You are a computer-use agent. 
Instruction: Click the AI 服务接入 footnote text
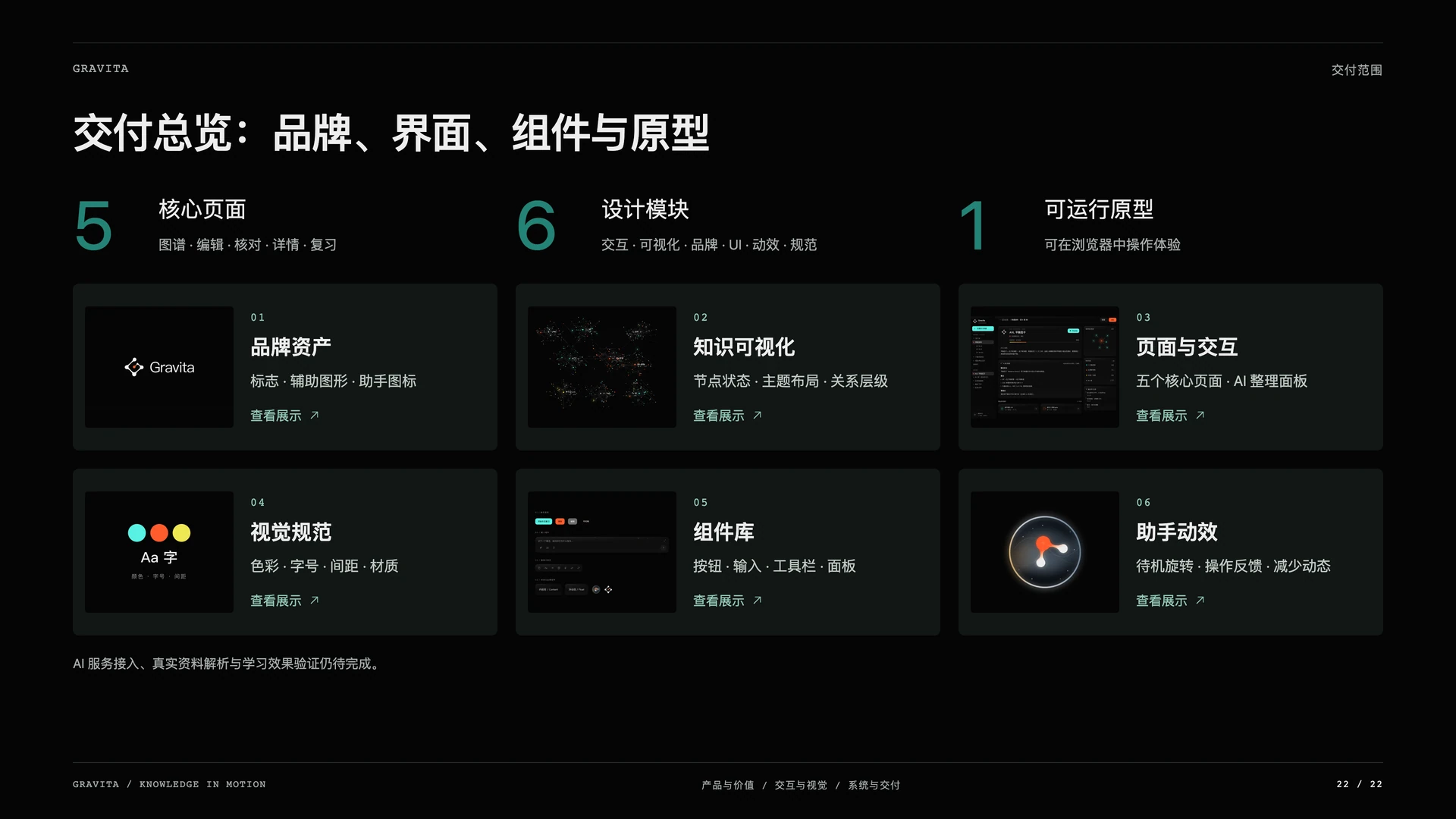[226, 664]
